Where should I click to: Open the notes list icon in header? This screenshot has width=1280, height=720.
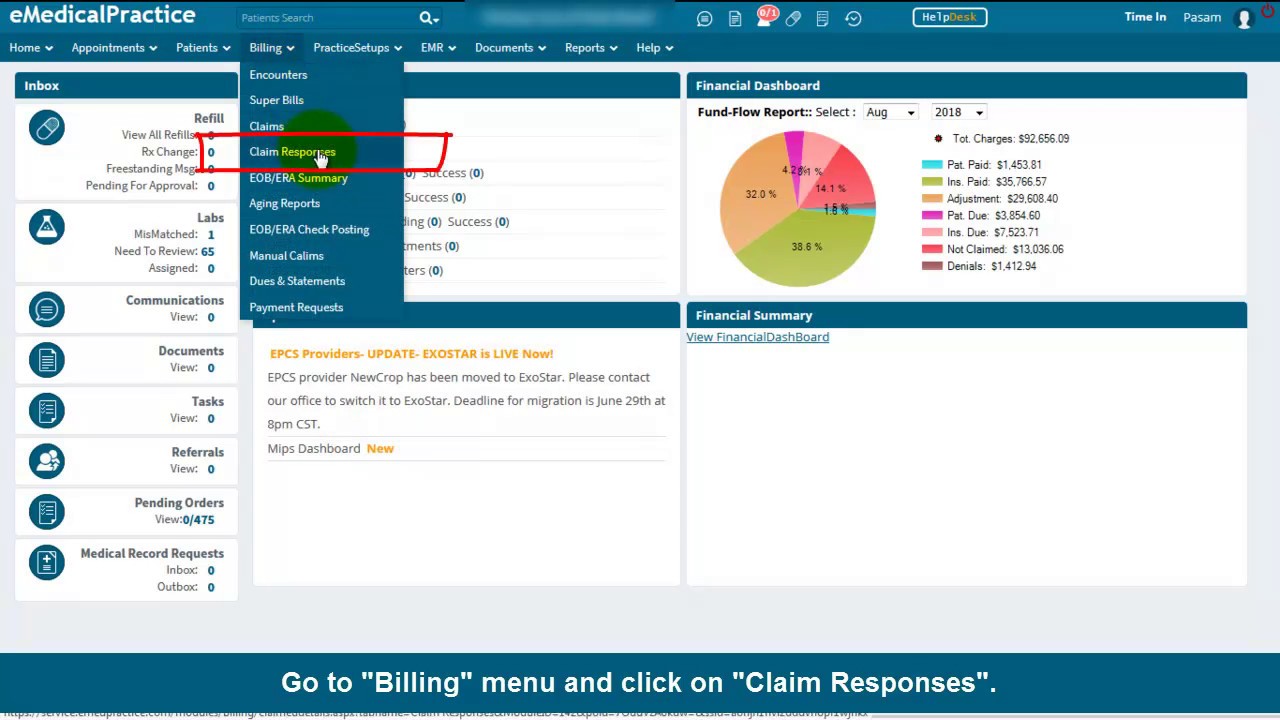823,18
